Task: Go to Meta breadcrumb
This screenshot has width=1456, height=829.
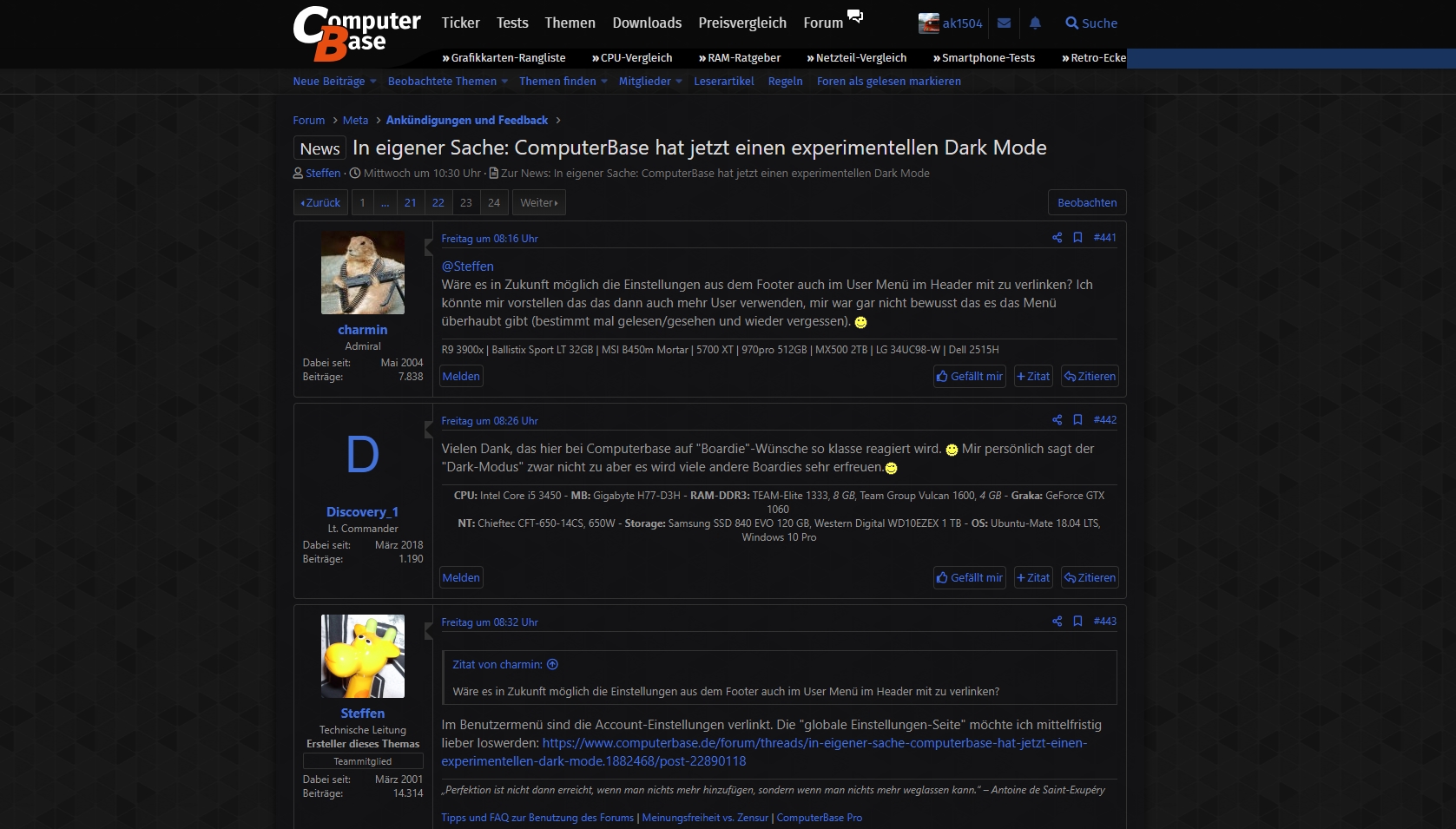Action: (x=355, y=121)
